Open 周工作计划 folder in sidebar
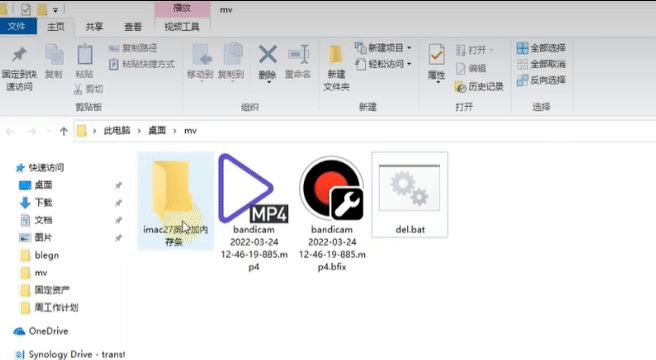The image size is (656, 360). click(x=49, y=308)
